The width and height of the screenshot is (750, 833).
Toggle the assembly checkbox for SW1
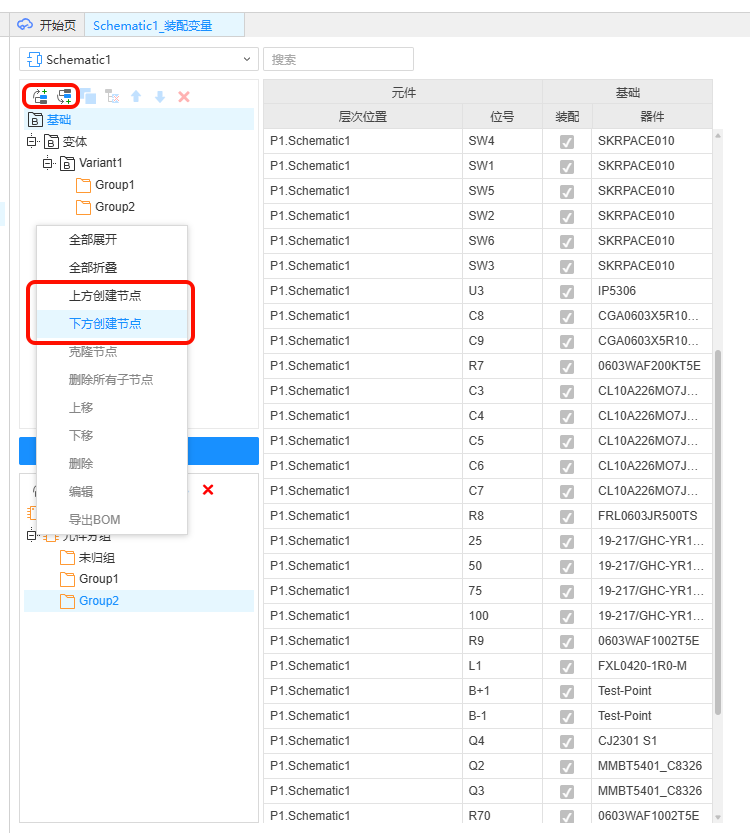567,167
